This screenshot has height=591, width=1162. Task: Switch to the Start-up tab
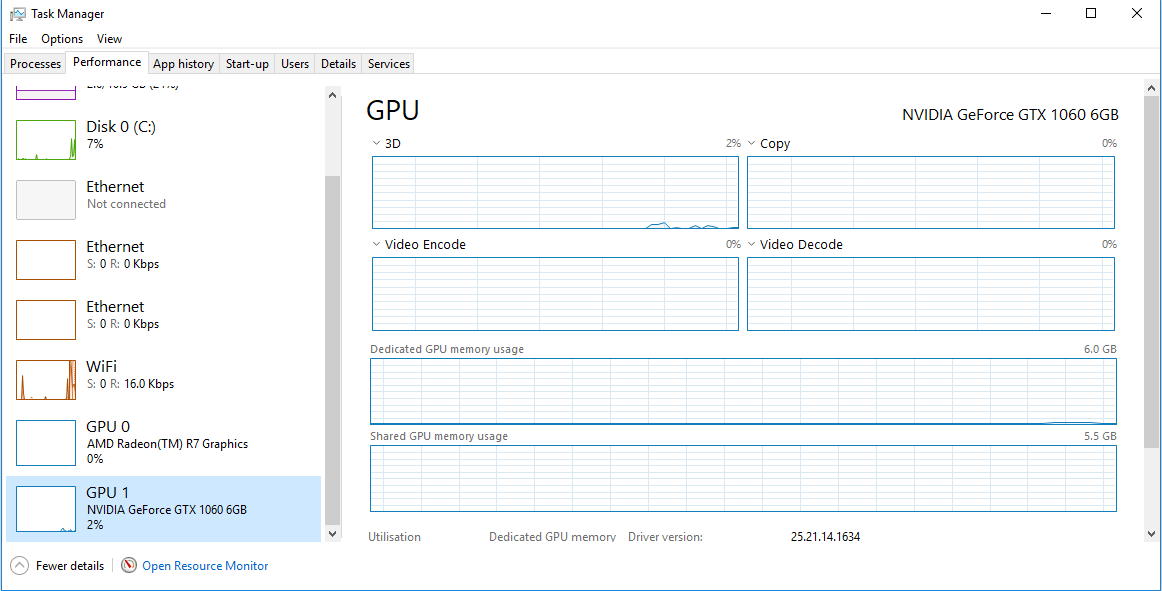tap(246, 63)
